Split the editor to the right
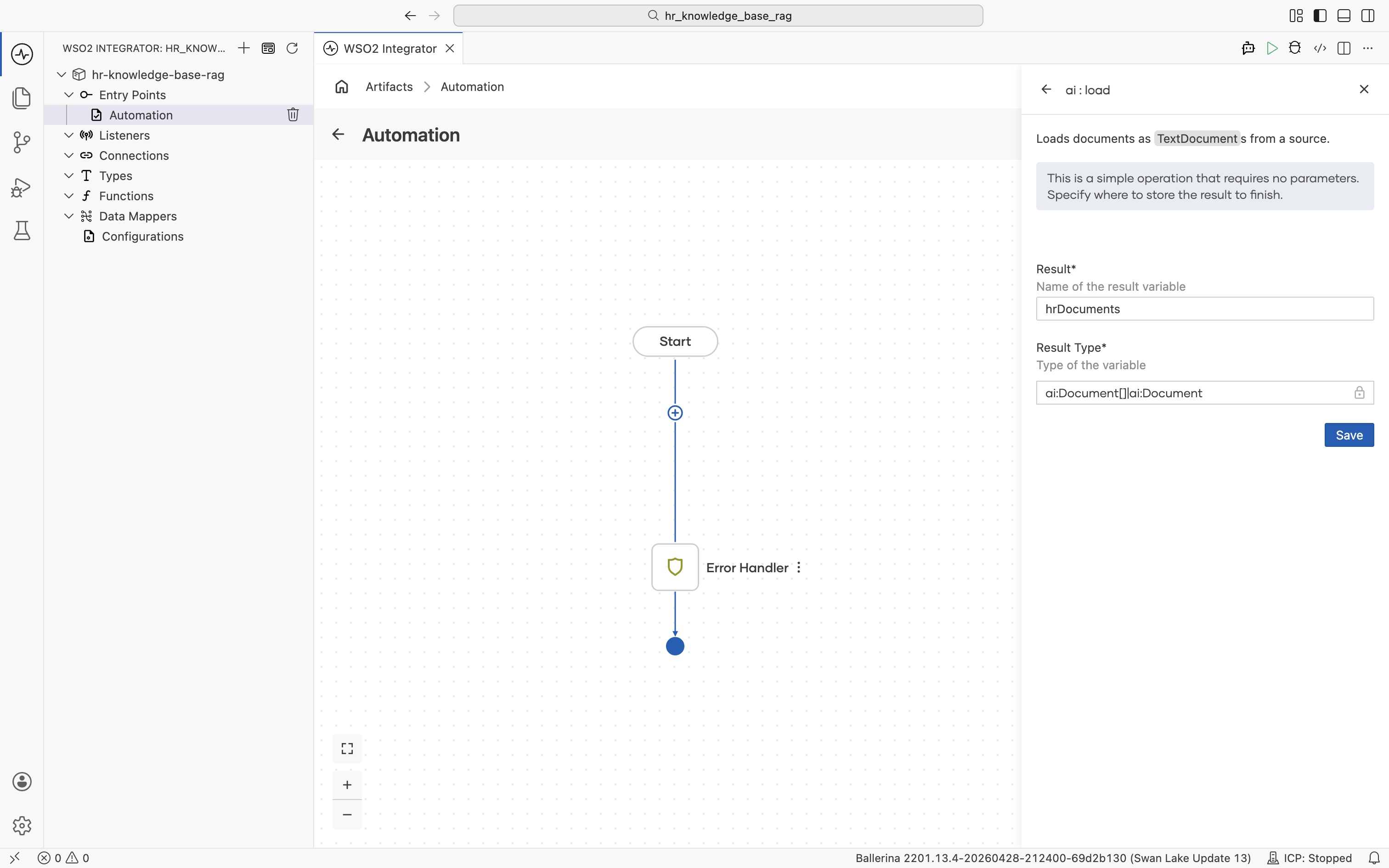This screenshot has height=868, width=1389. coord(1344,48)
